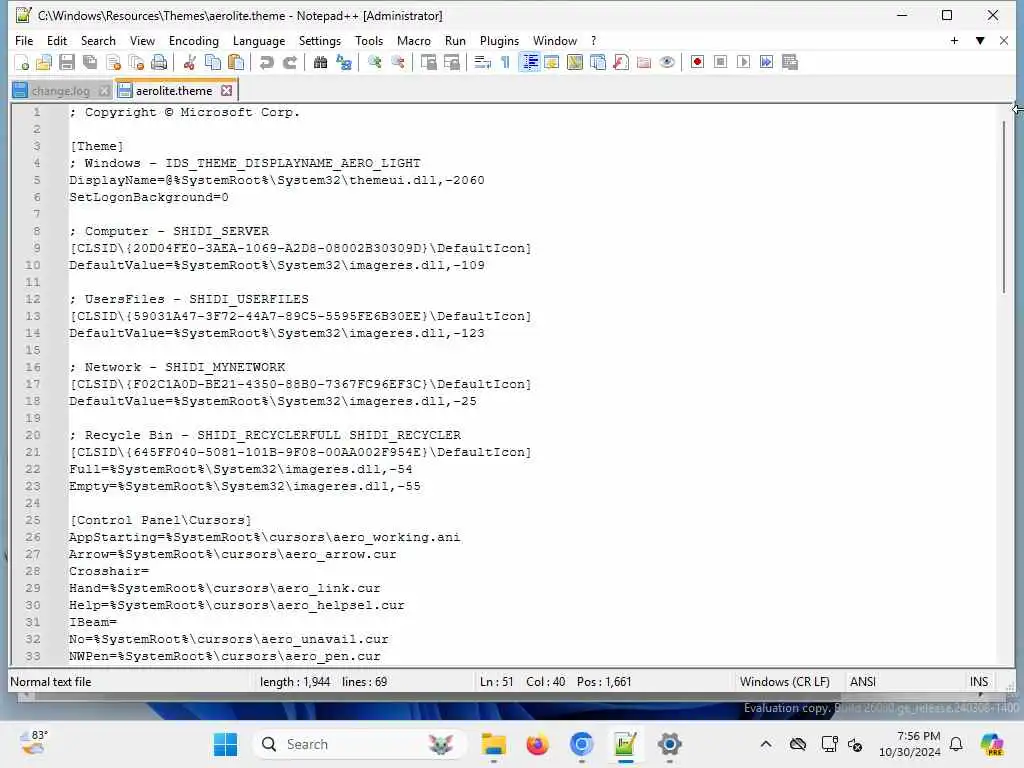Open the Function List toolbar icon
Image resolution: width=1024 pixels, height=768 pixels.
click(x=621, y=63)
